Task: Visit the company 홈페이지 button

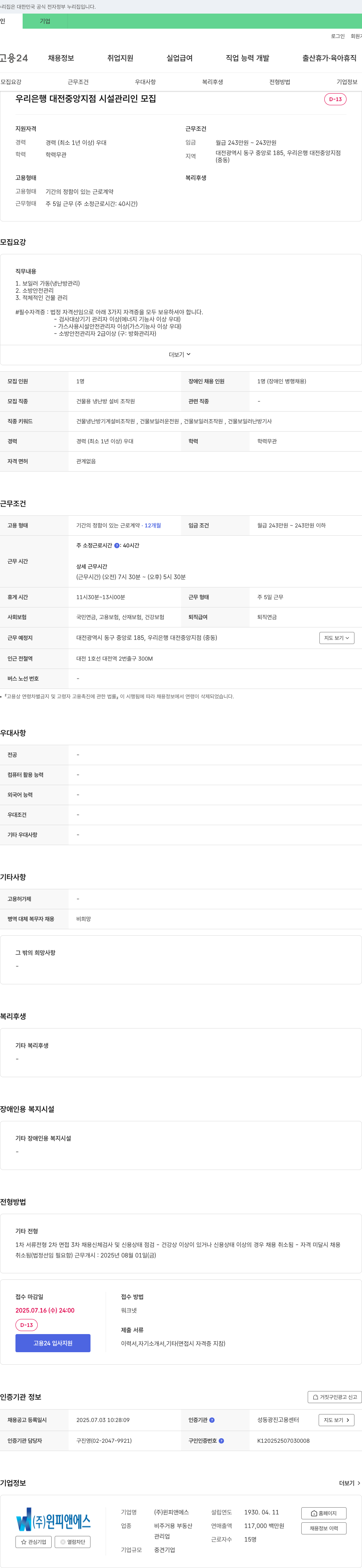Action: click(324, 1513)
